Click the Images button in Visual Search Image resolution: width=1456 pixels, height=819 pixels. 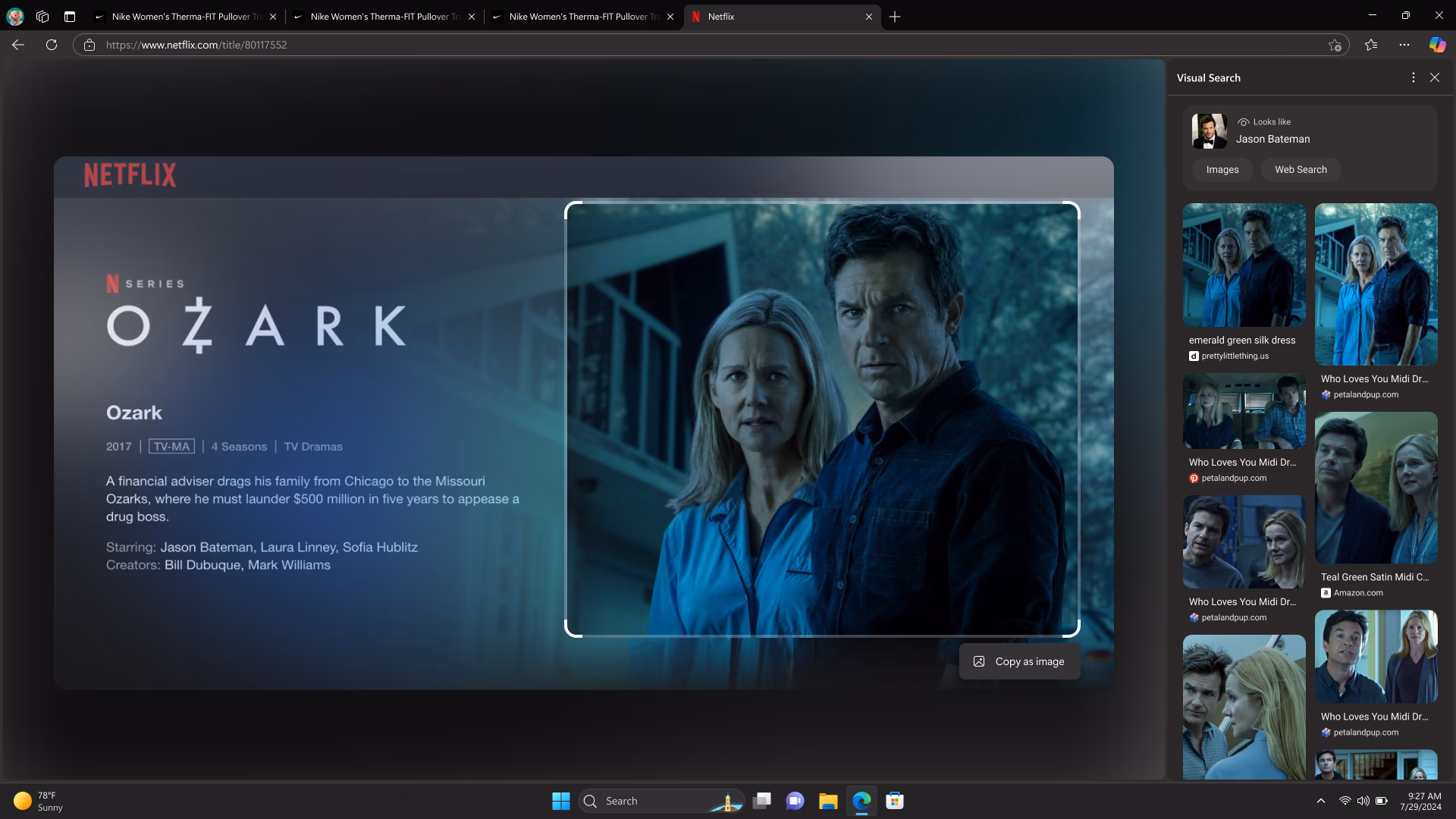coord(1222,170)
